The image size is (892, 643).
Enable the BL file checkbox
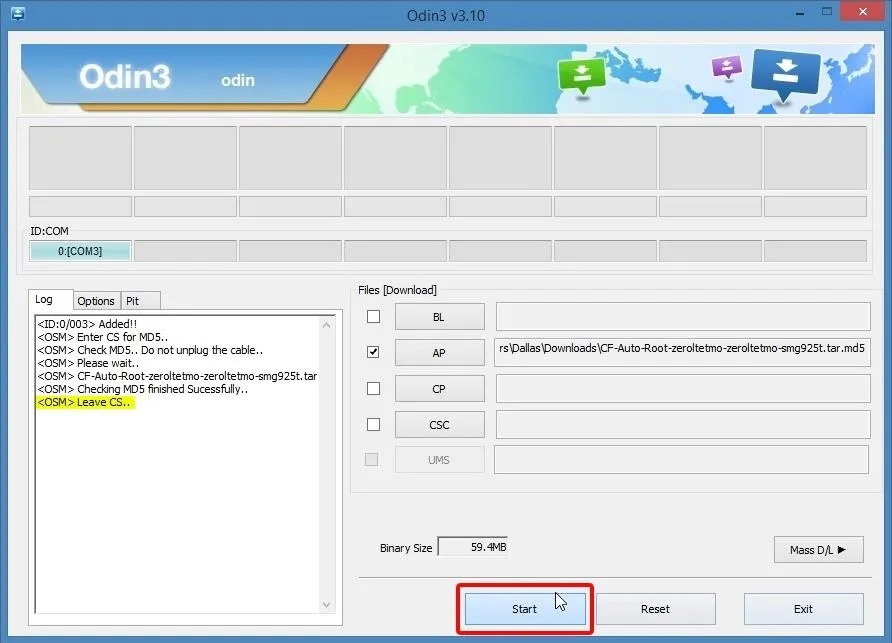click(373, 317)
